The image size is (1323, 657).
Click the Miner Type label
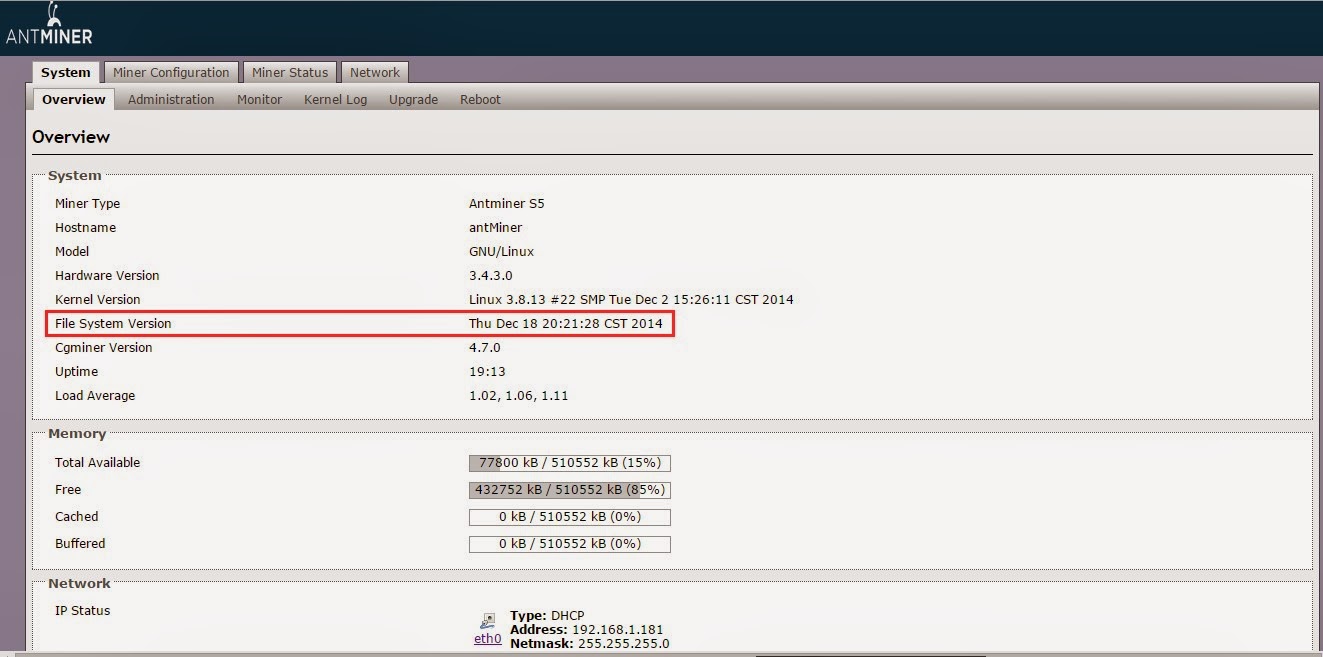[87, 203]
